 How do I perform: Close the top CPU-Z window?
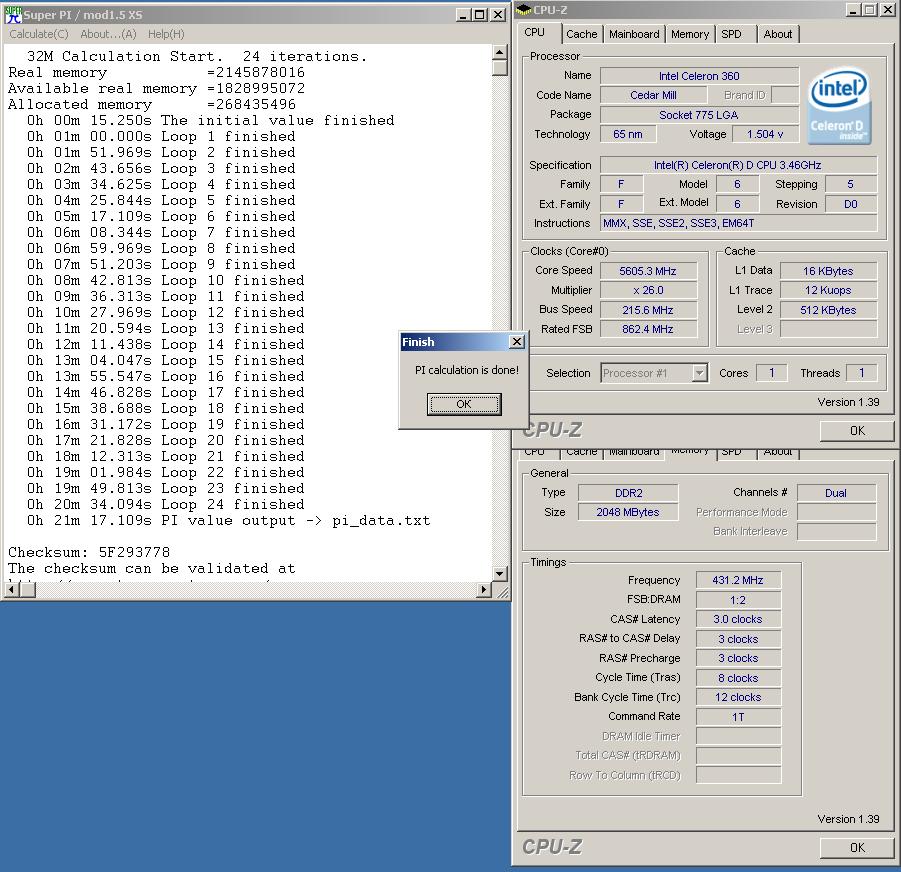click(887, 10)
